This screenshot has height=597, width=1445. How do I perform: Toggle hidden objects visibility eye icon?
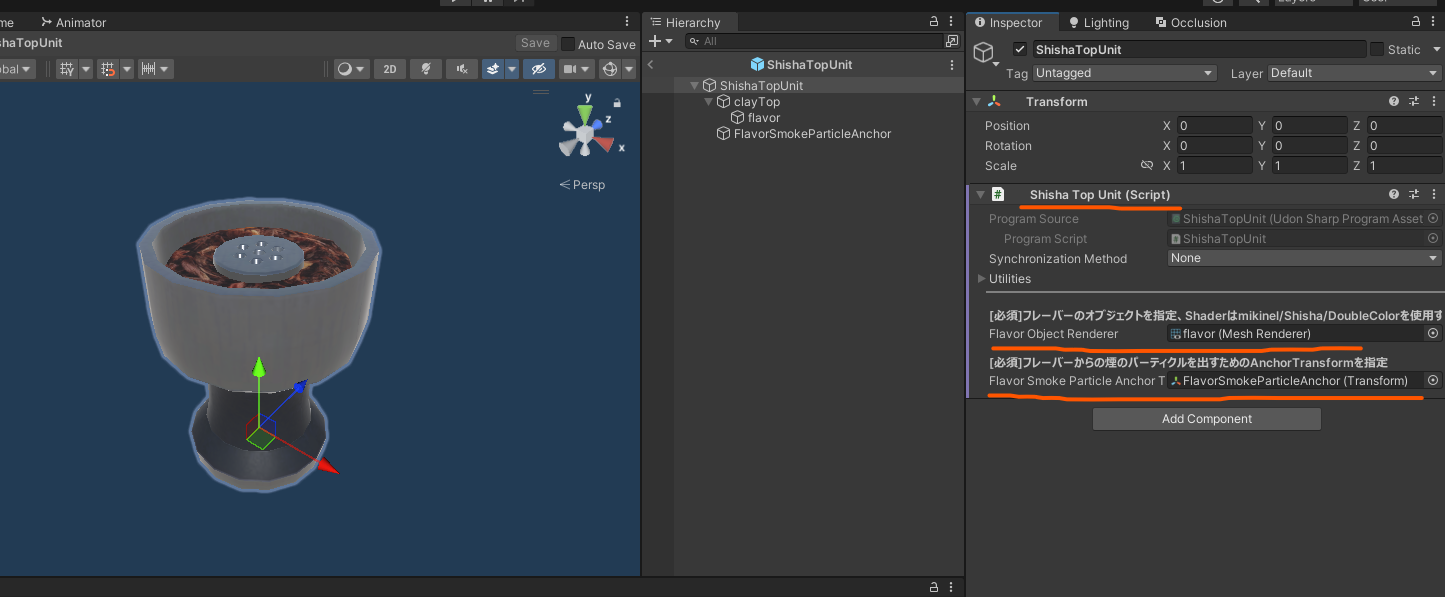538,69
